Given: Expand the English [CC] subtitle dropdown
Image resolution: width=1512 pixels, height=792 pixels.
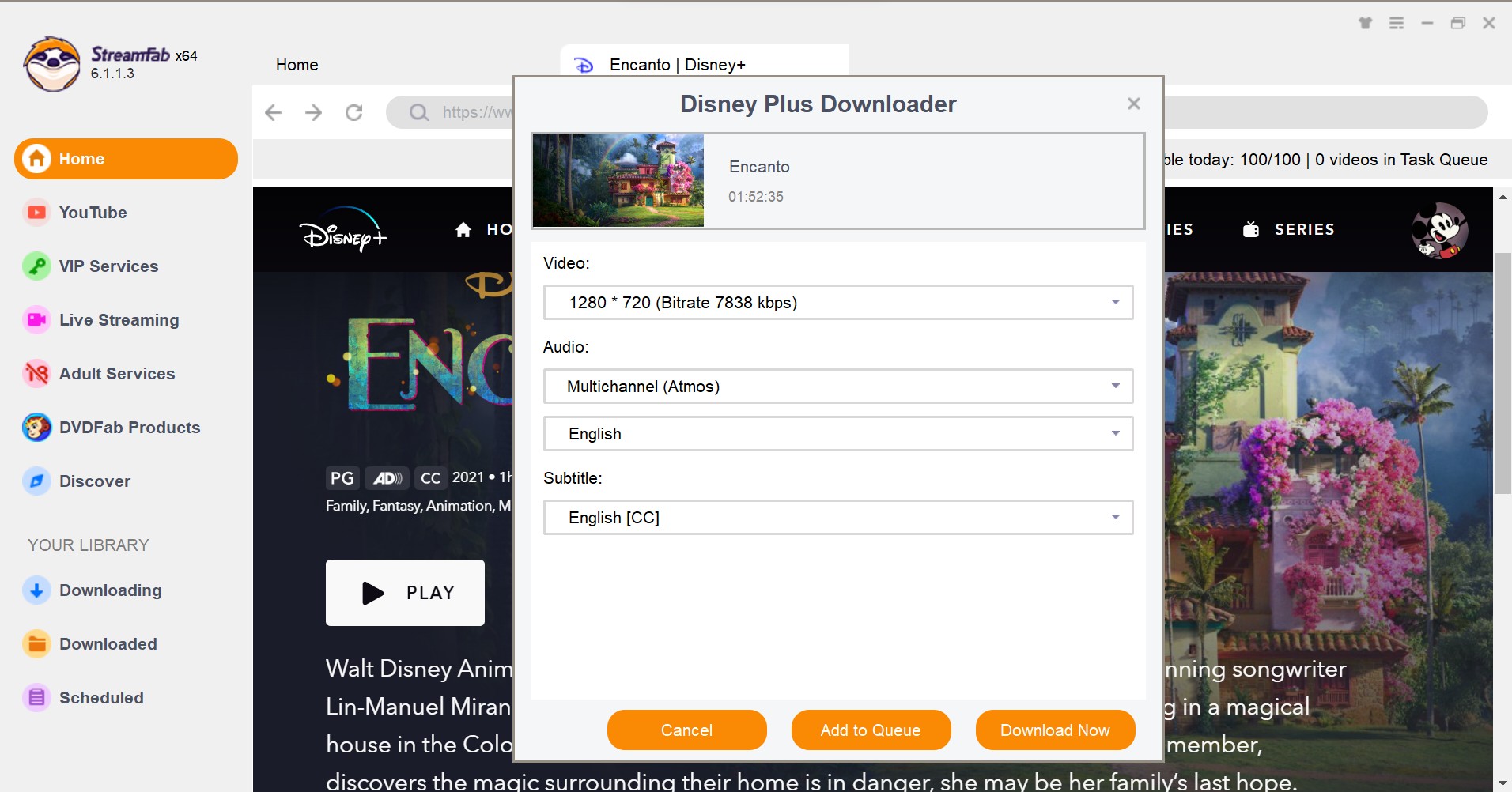Looking at the screenshot, I should [838, 518].
